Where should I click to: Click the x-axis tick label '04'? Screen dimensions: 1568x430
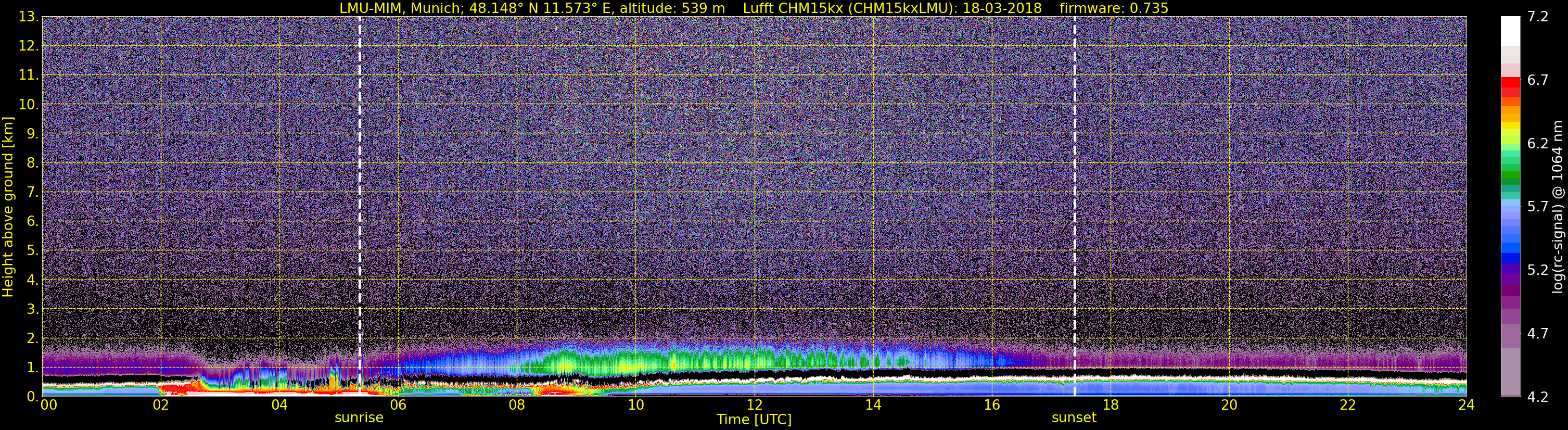pos(279,405)
